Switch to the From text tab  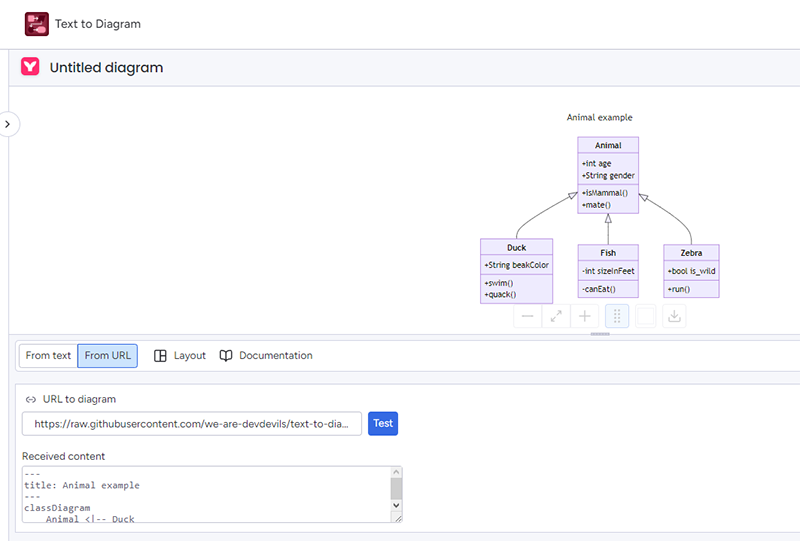tap(48, 356)
